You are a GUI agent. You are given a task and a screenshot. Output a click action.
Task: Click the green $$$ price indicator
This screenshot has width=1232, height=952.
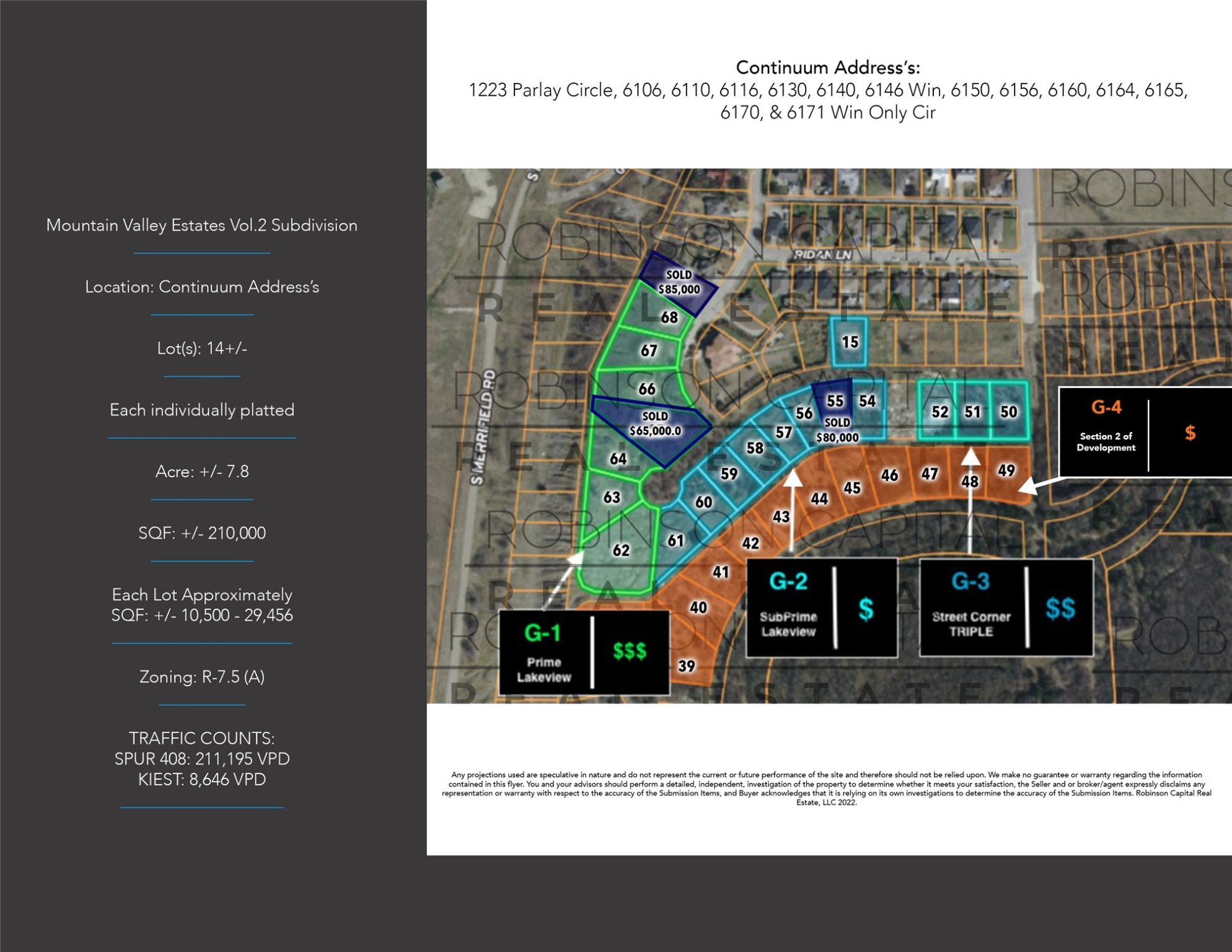[630, 651]
